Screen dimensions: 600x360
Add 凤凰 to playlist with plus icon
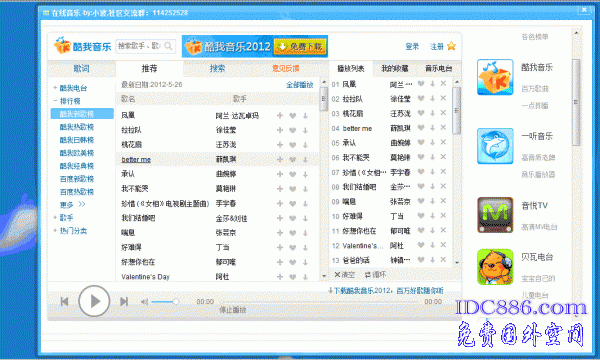coord(280,116)
